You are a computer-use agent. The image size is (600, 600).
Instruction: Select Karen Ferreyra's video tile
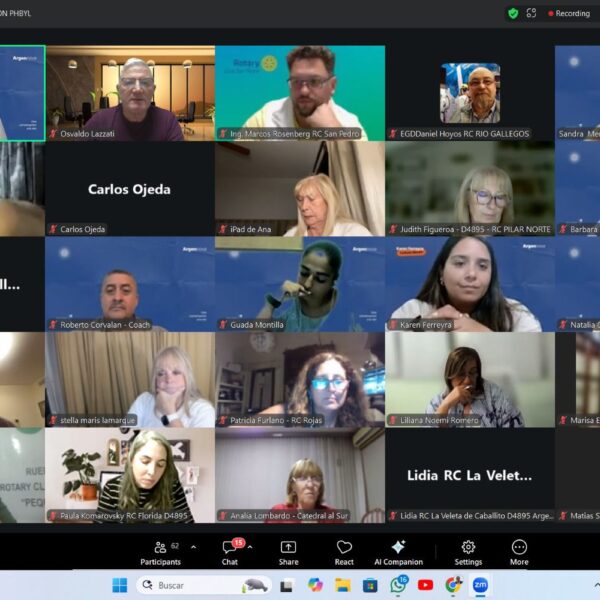coord(470,284)
